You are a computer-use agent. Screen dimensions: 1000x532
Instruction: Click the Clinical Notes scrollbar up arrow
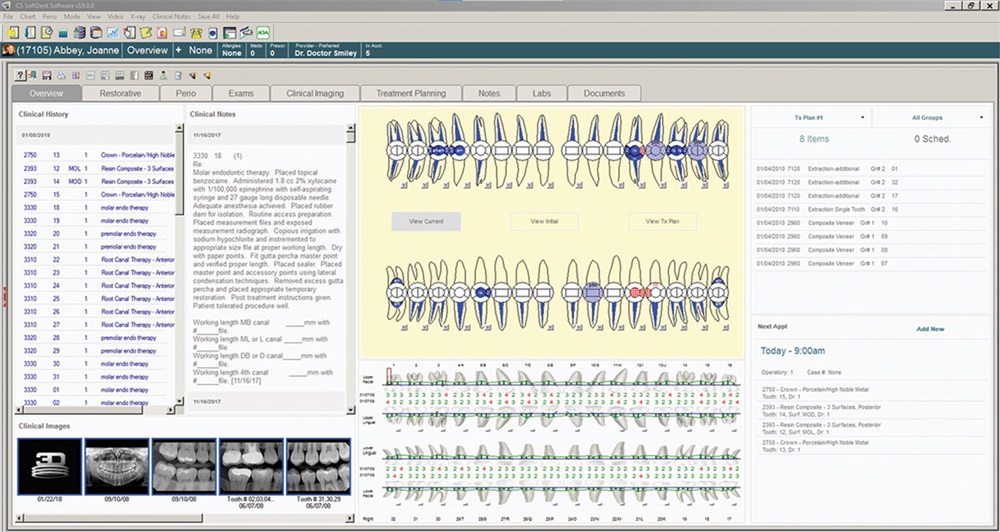pyautogui.click(x=350, y=128)
